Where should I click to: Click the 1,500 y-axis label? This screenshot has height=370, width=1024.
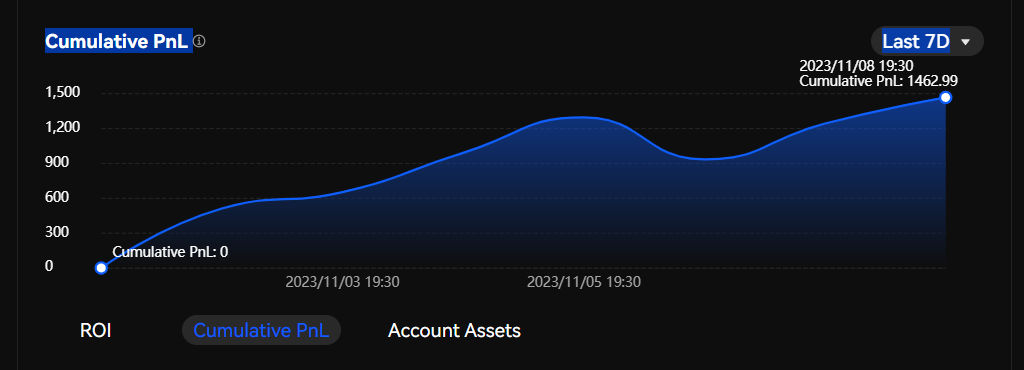pyautogui.click(x=63, y=93)
